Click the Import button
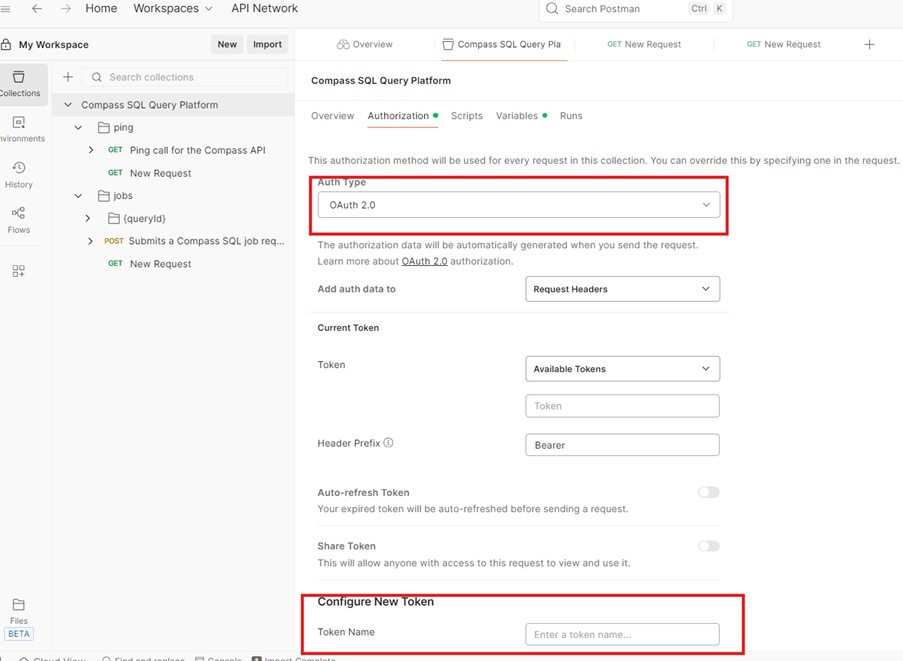The image size is (903, 661). [x=267, y=44]
